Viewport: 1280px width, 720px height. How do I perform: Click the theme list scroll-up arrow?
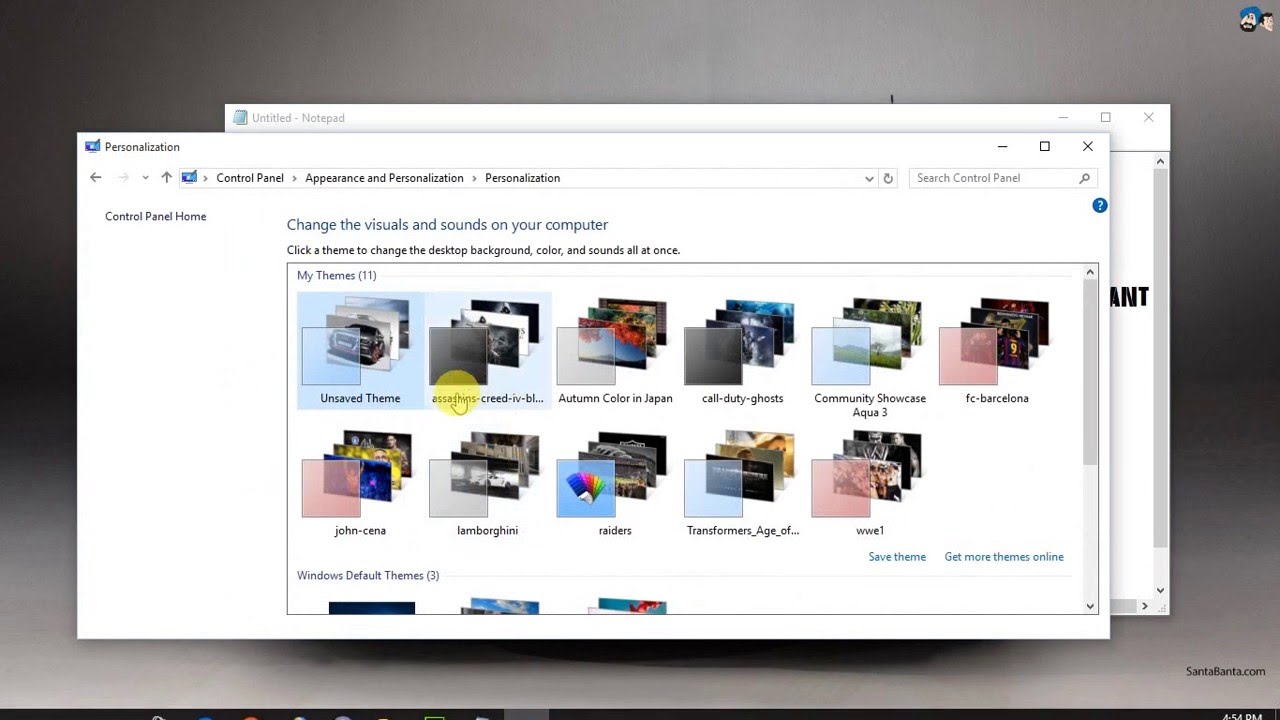tap(1090, 272)
